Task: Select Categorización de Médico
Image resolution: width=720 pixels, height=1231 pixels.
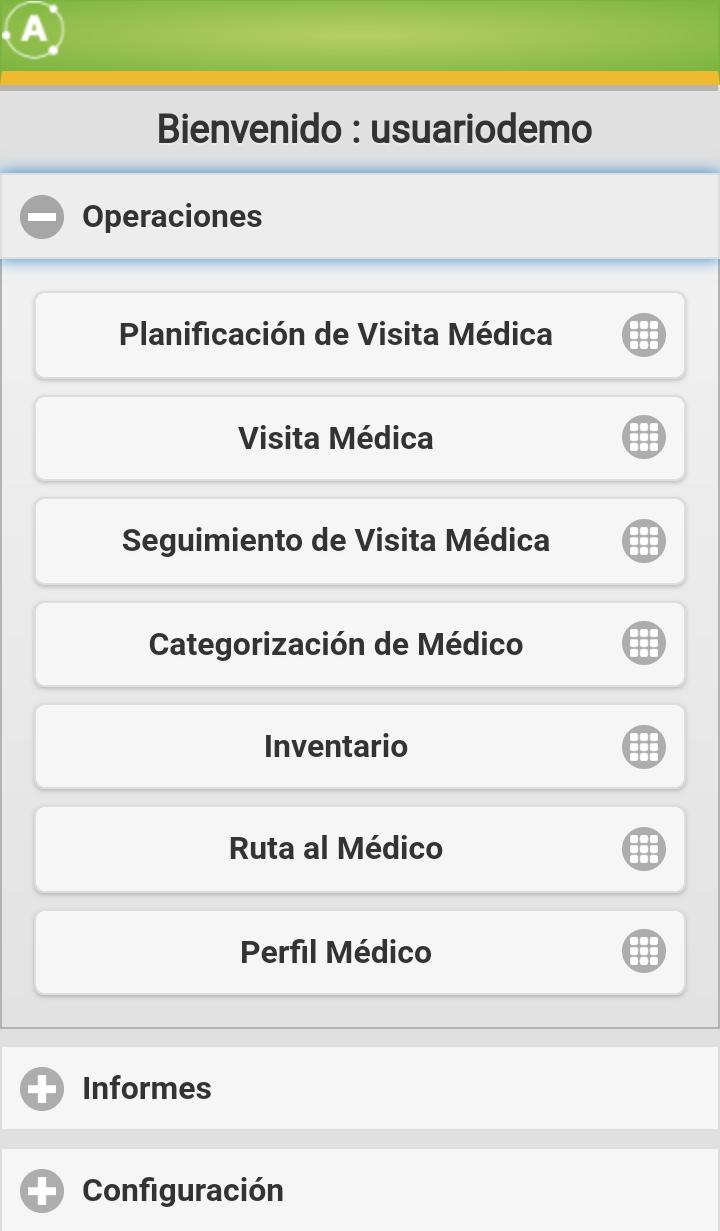Action: (x=360, y=644)
